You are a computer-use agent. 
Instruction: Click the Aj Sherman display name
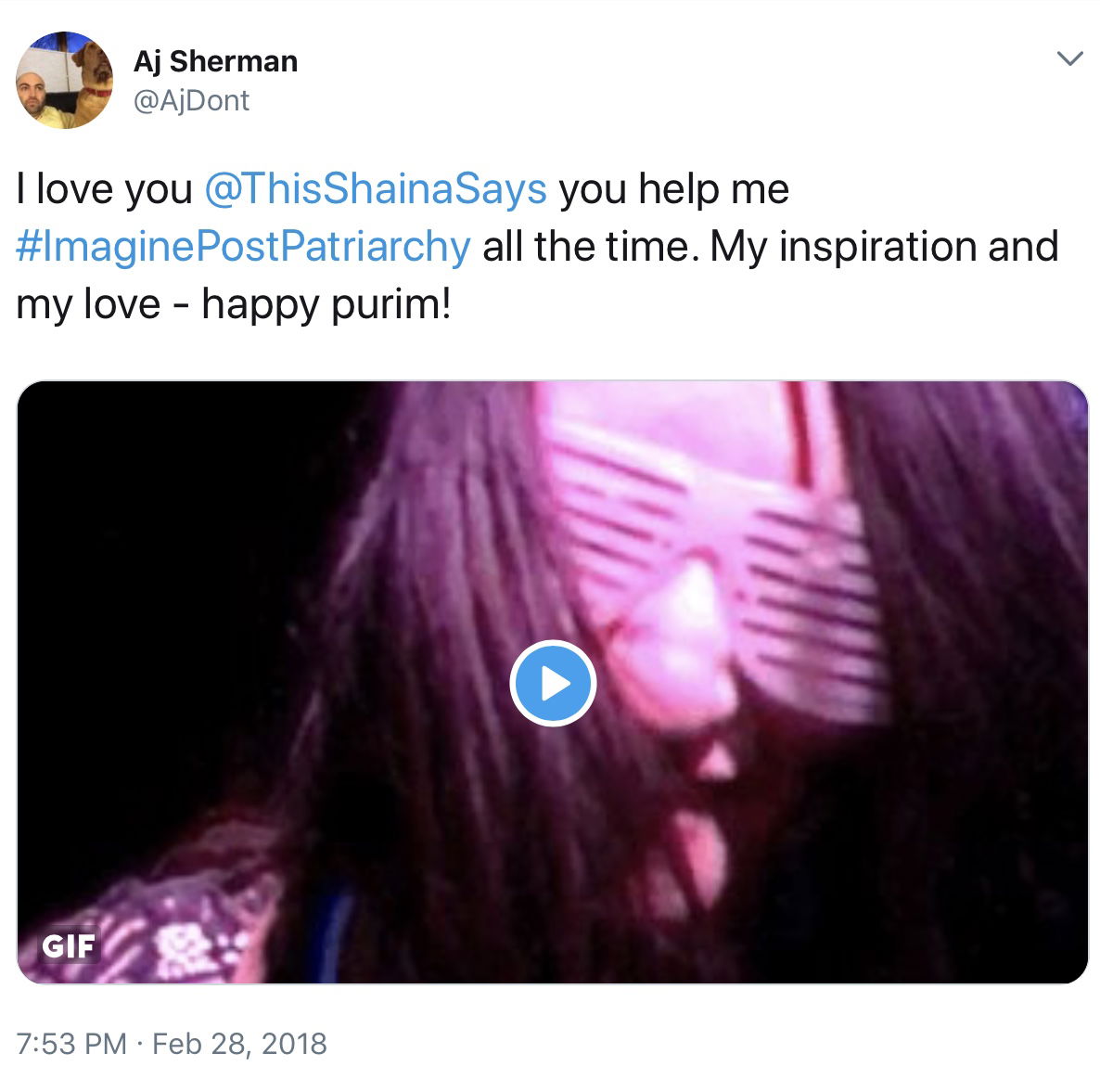[215, 62]
